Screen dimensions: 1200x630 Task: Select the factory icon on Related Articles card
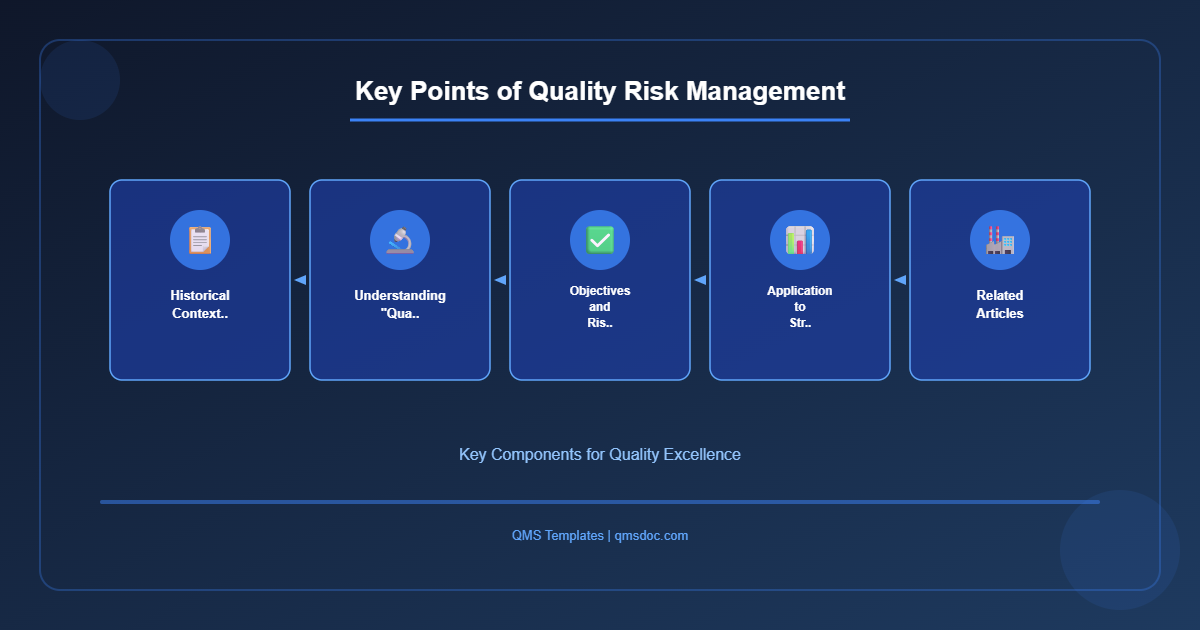[999, 239]
